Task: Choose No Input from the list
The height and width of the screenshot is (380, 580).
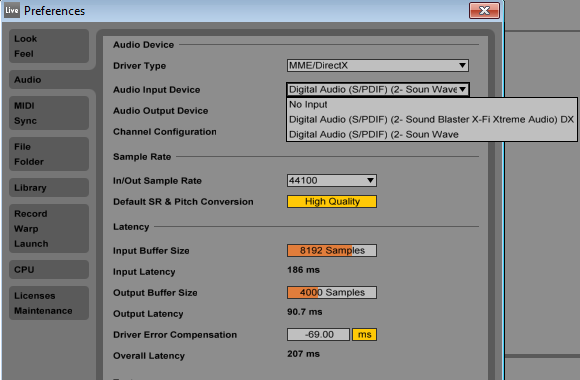Action: pos(431,105)
